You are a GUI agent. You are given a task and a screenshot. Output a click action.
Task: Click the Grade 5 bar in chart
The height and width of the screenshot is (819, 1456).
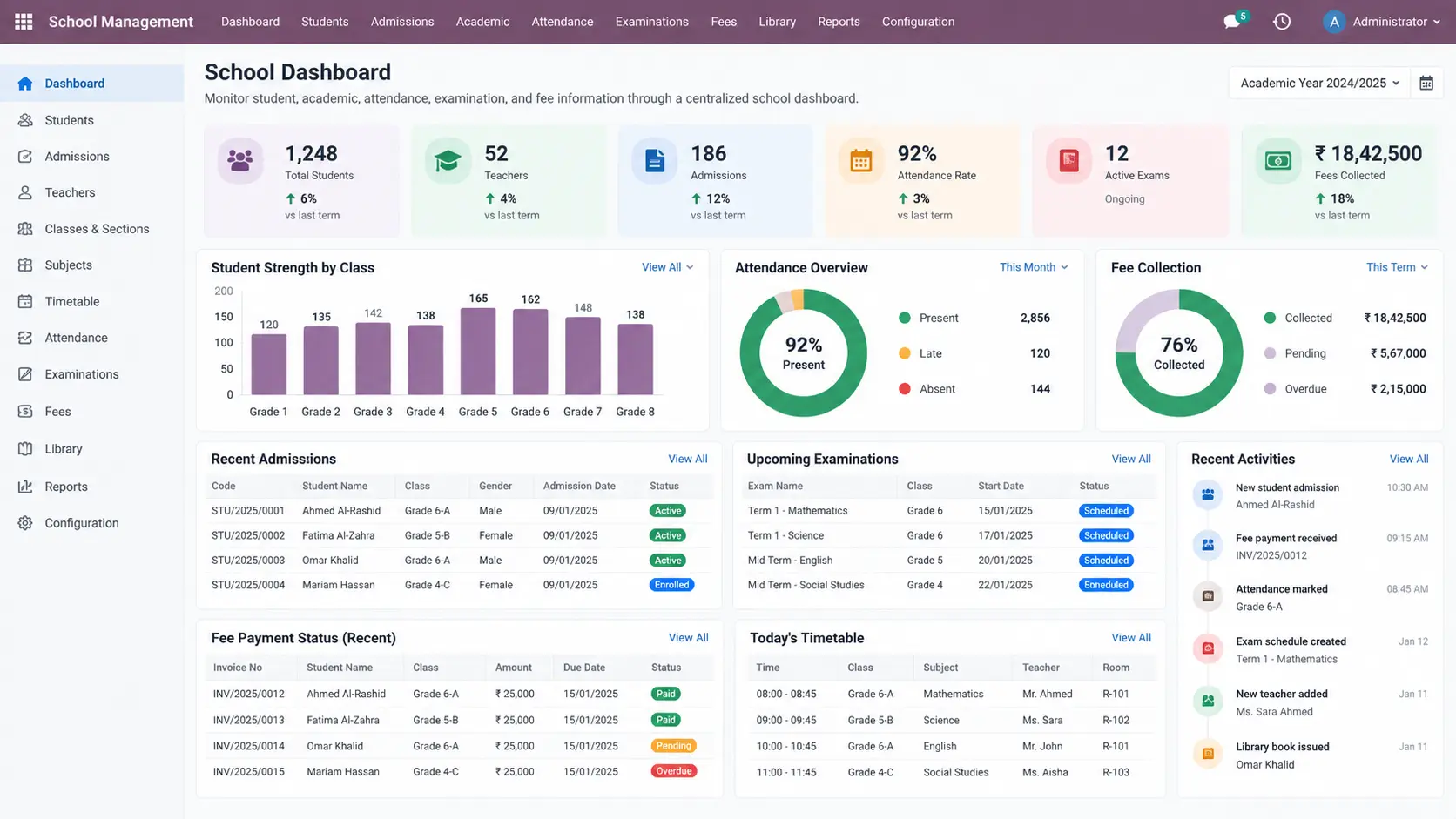[x=478, y=351]
